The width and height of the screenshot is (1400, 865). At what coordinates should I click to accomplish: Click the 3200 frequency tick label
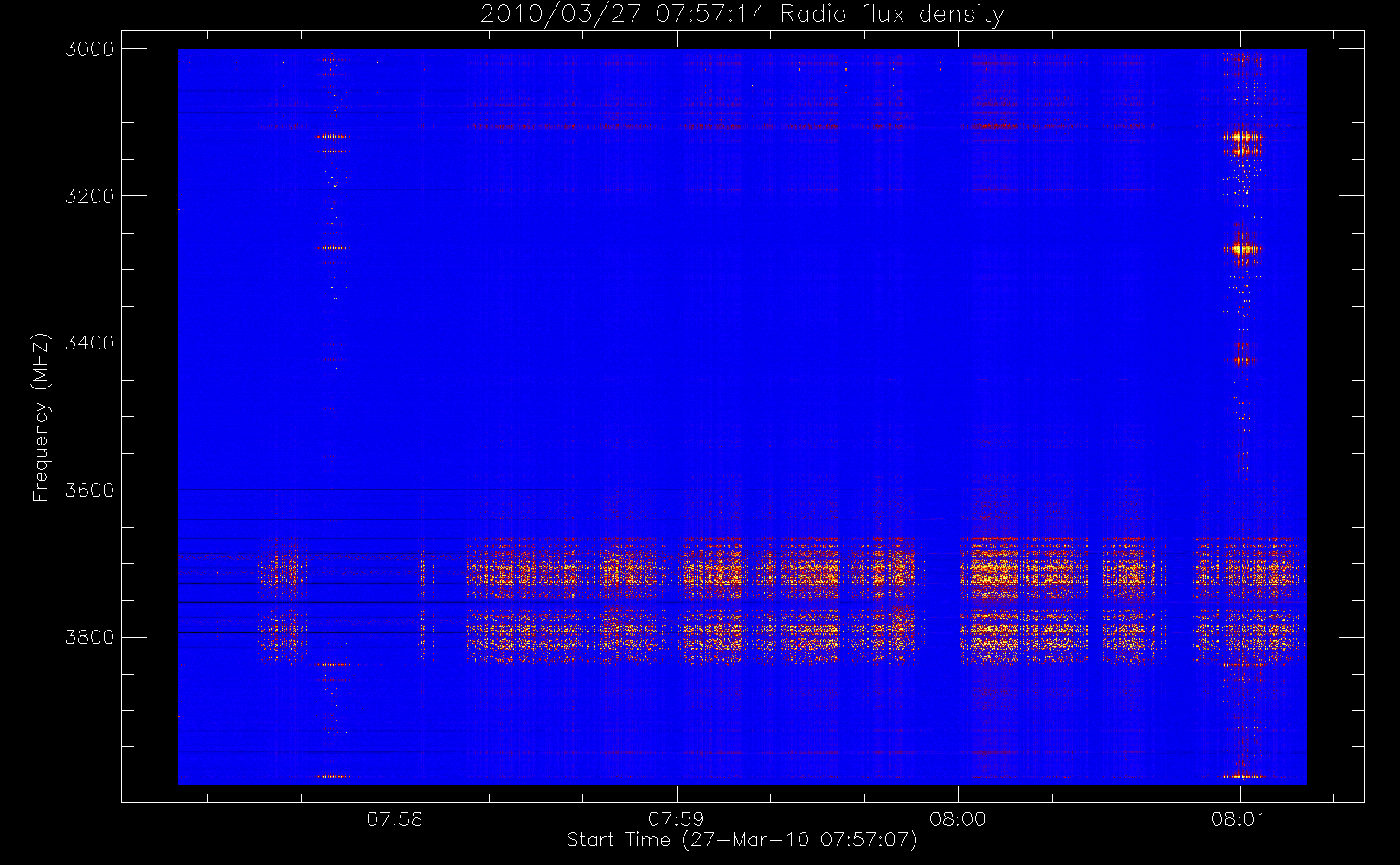89,196
